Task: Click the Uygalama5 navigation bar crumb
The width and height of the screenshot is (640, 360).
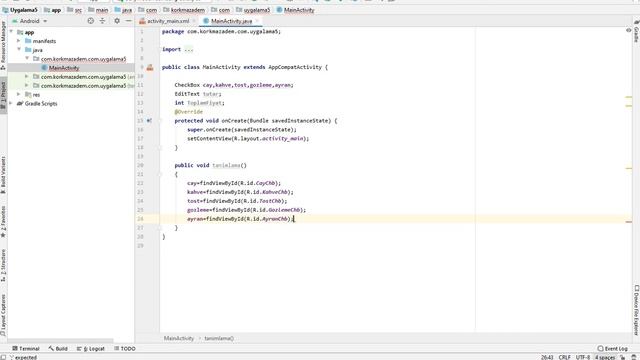Action: pyautogui.click(x=20, y=10)
